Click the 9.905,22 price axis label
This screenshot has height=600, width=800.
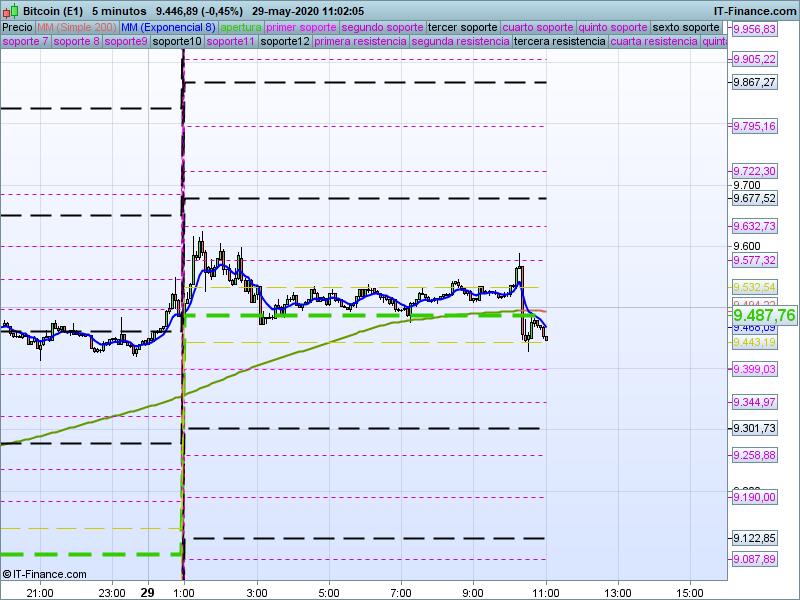[x=754, y=59]
